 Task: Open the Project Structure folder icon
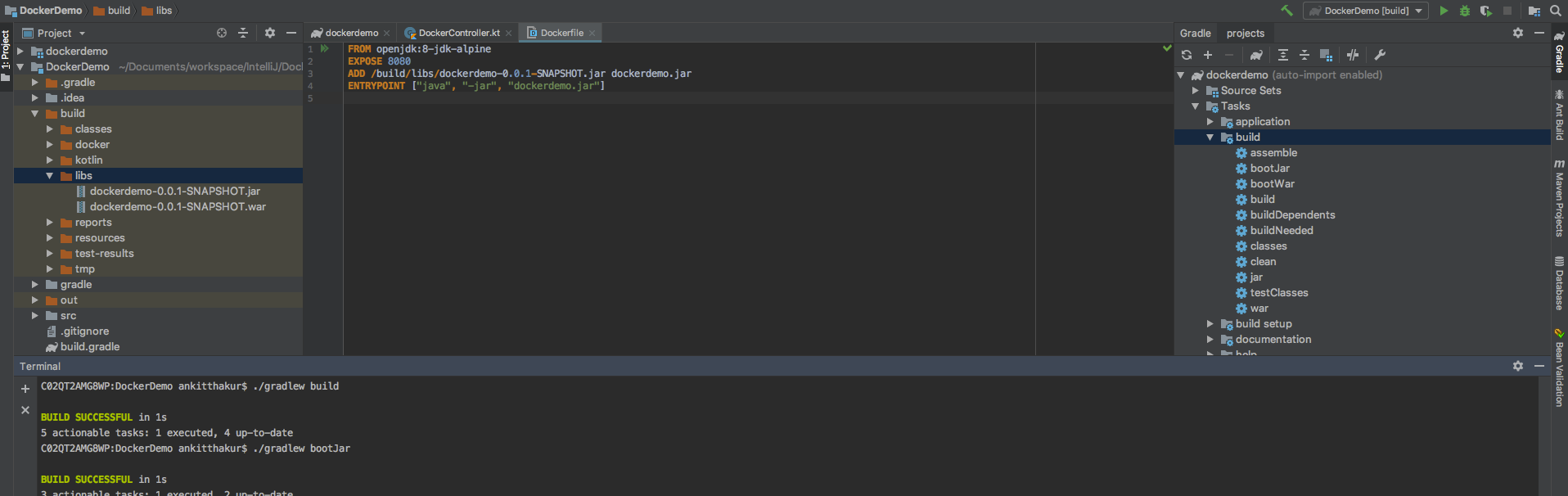[1534, 11]
